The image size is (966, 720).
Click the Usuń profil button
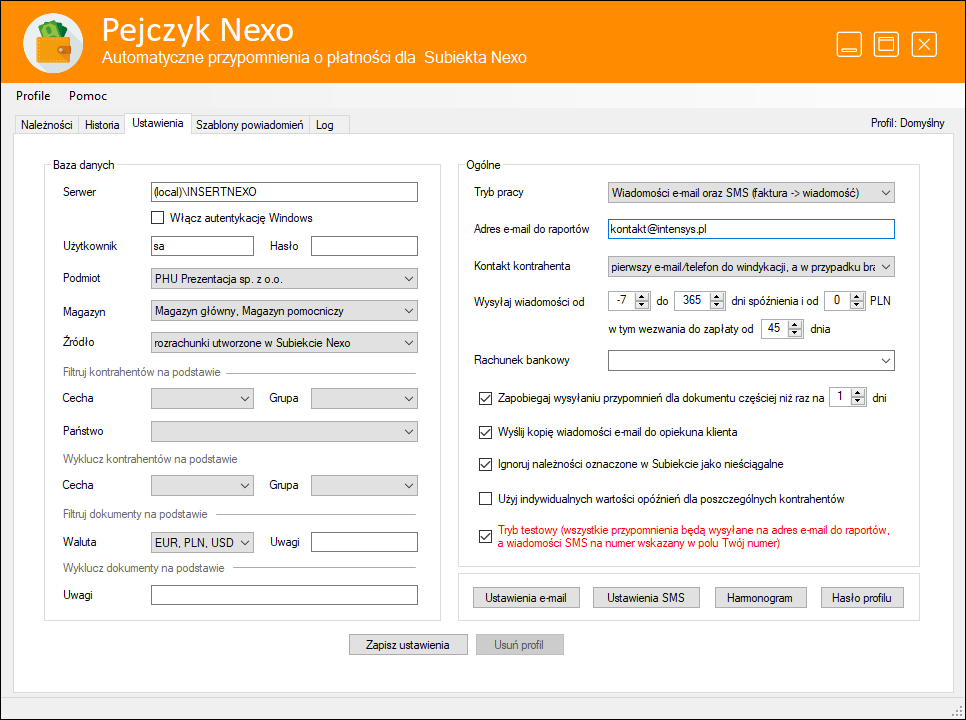click(x=519, y=645)
